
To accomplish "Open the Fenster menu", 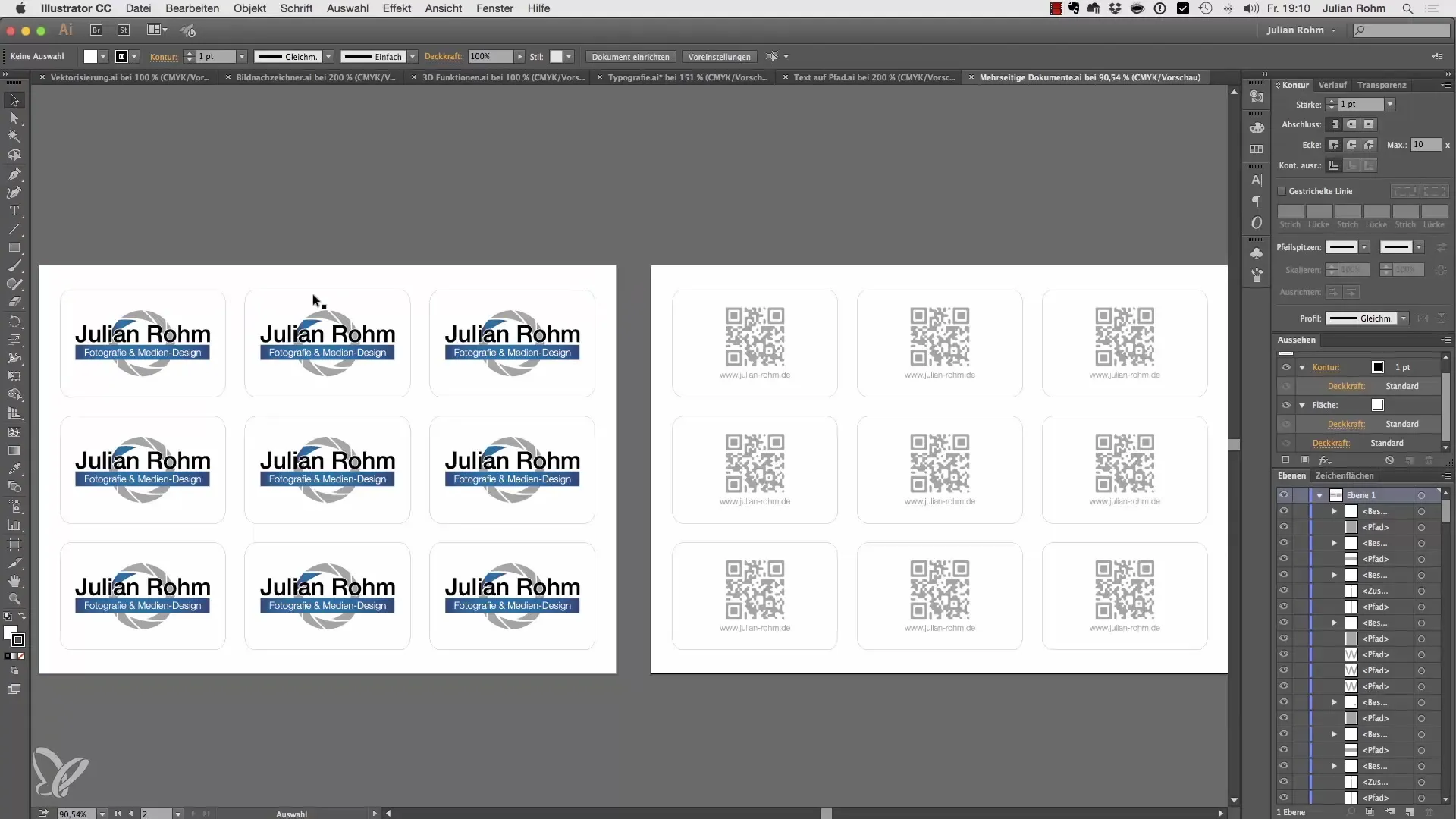I will (494, 8).
